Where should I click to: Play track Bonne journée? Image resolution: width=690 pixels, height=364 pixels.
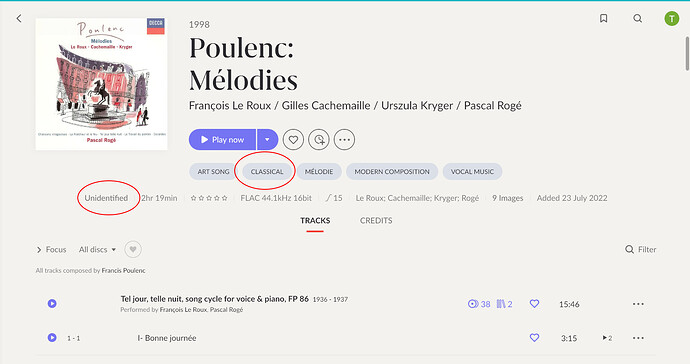pos(52,338)
